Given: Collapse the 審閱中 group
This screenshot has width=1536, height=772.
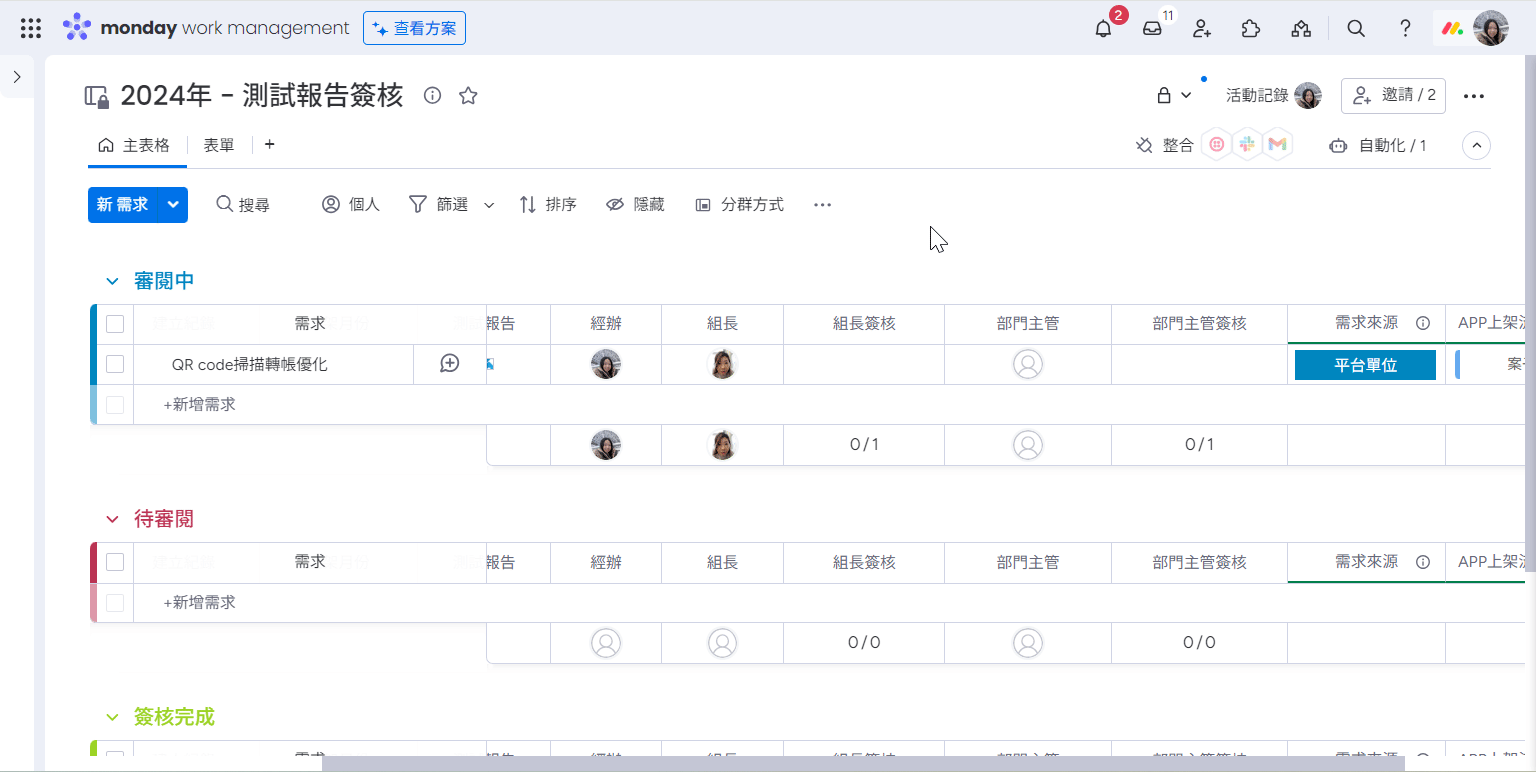Looking at the screenshot, I should click(112, 281).
